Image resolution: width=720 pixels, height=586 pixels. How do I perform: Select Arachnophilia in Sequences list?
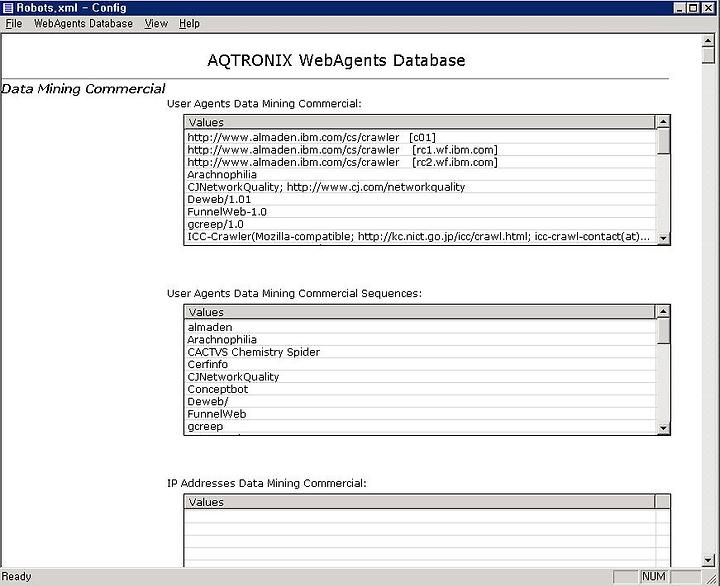421,339
